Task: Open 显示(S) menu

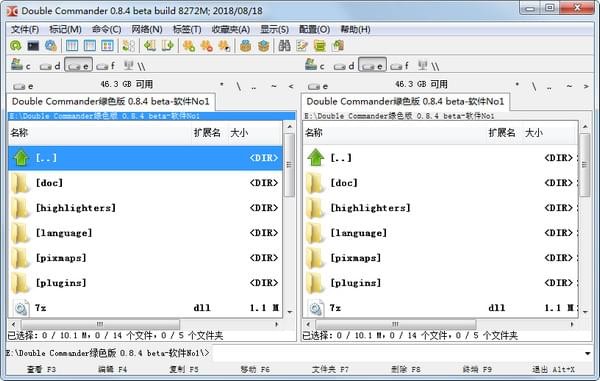Action: click(274, 29)
